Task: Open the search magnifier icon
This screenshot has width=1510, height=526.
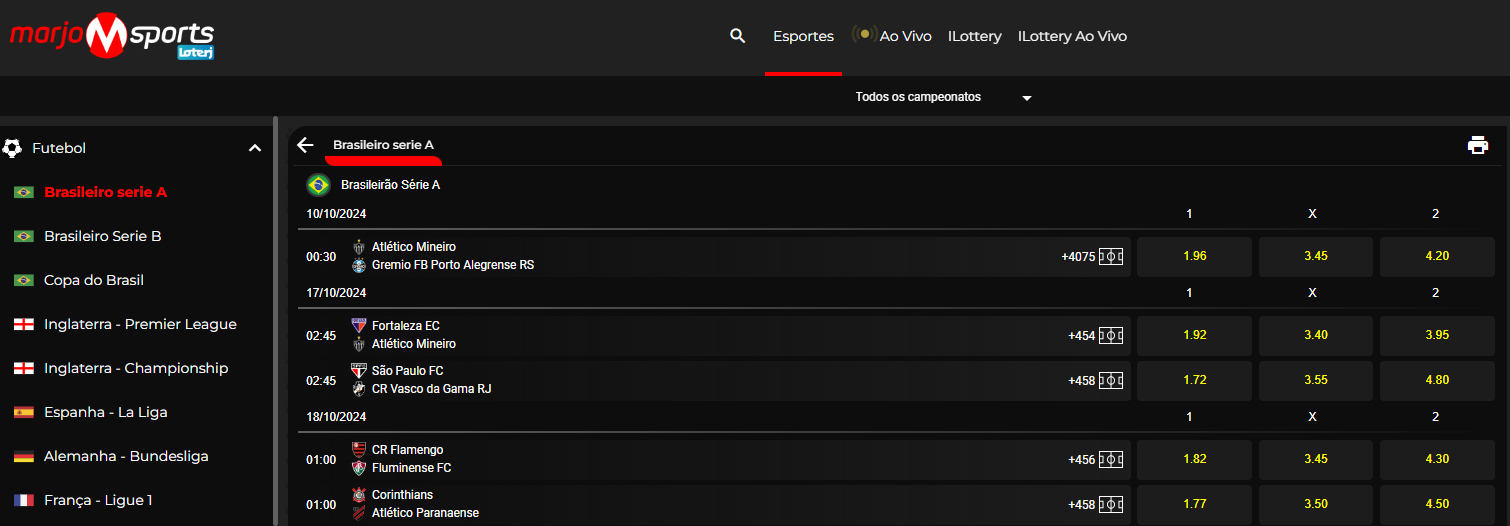Action: click(x=738, y=36)
